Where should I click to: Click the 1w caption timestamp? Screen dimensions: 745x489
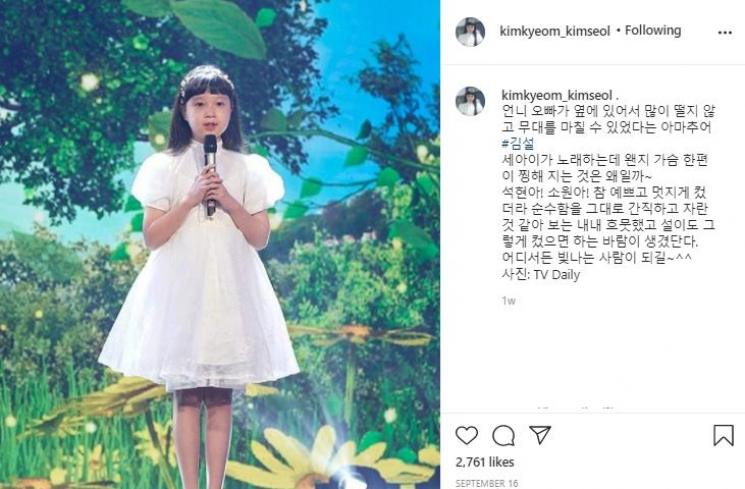[x=508, y=300]
